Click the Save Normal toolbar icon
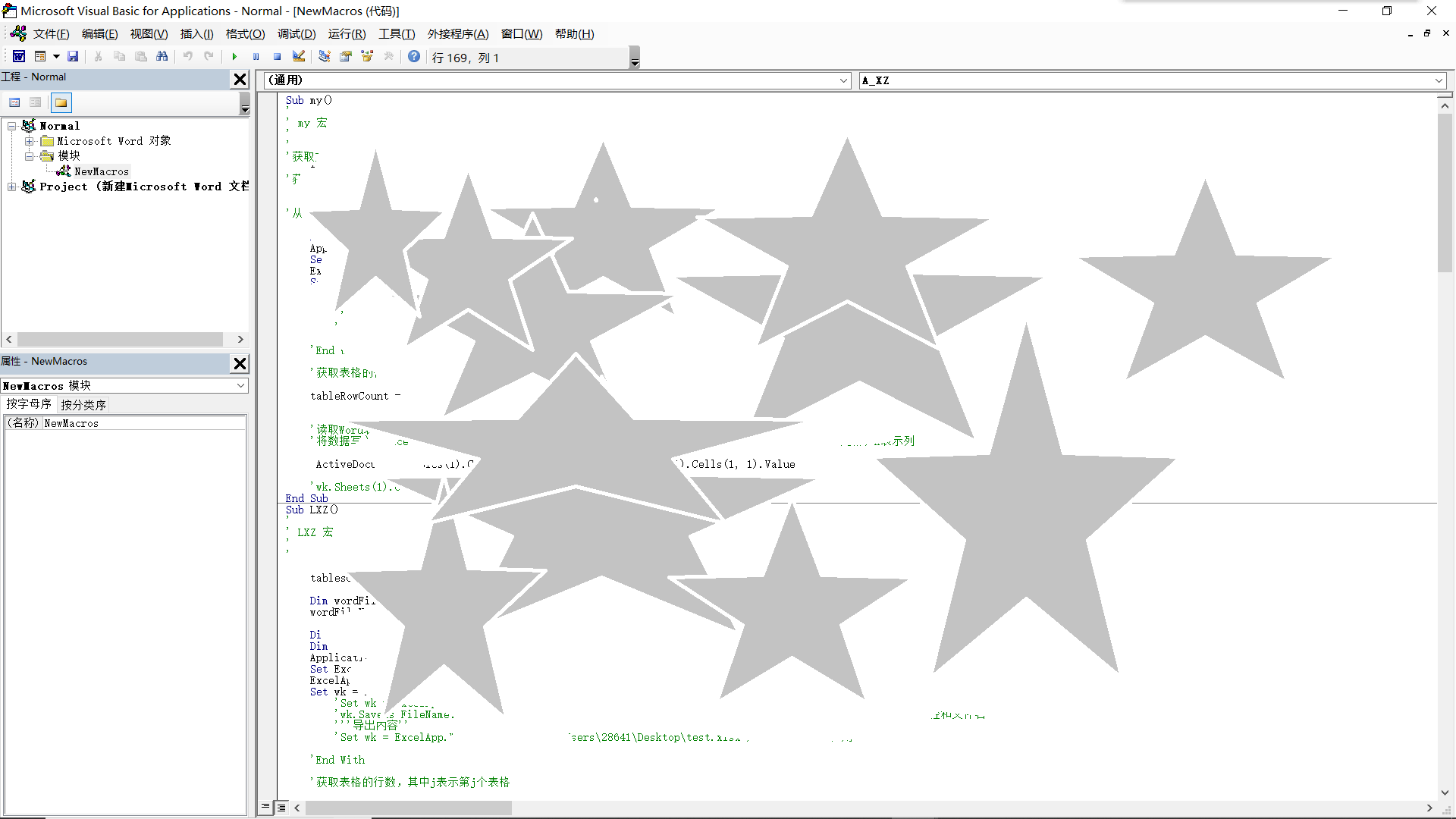1456x819 pixels. pos(73,57)
